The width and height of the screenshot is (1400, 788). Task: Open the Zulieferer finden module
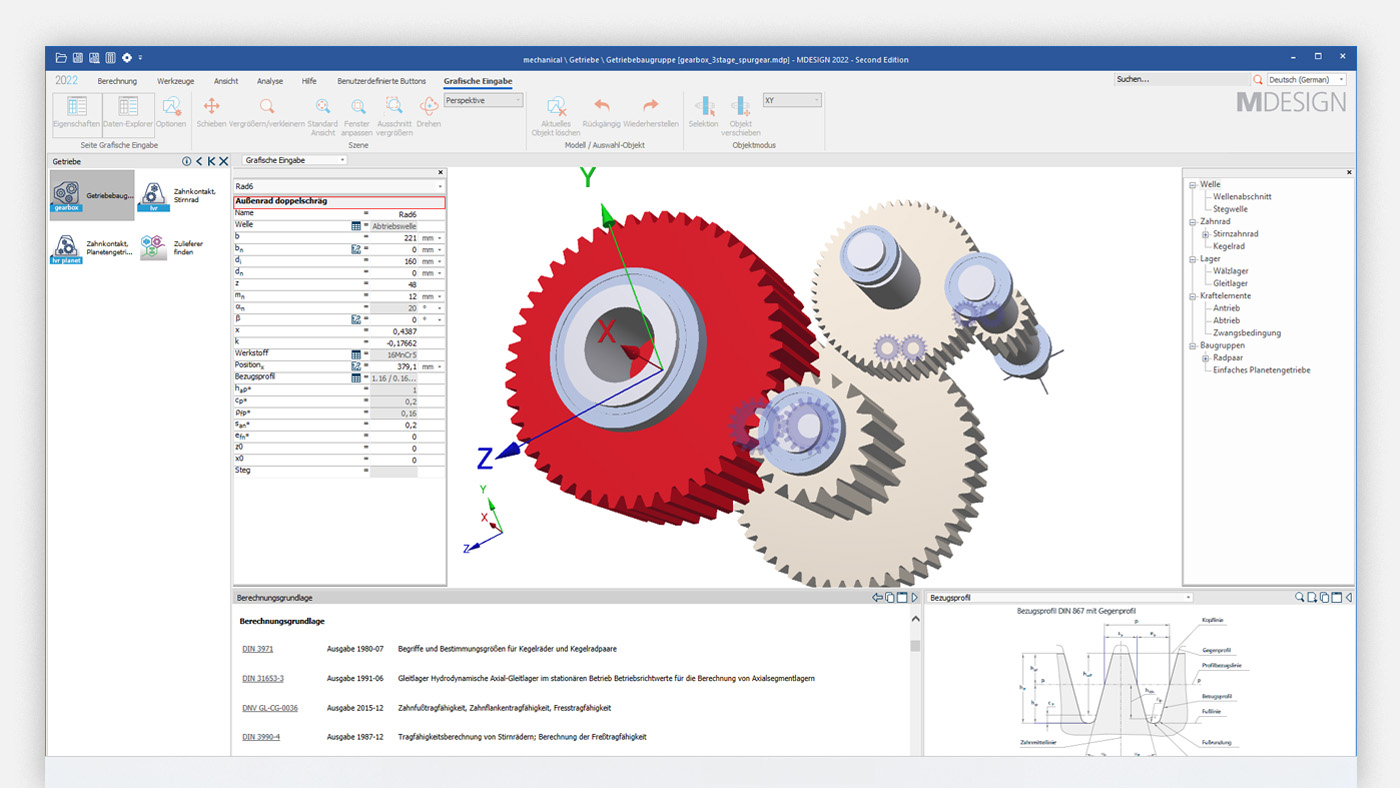click(170, 247)
